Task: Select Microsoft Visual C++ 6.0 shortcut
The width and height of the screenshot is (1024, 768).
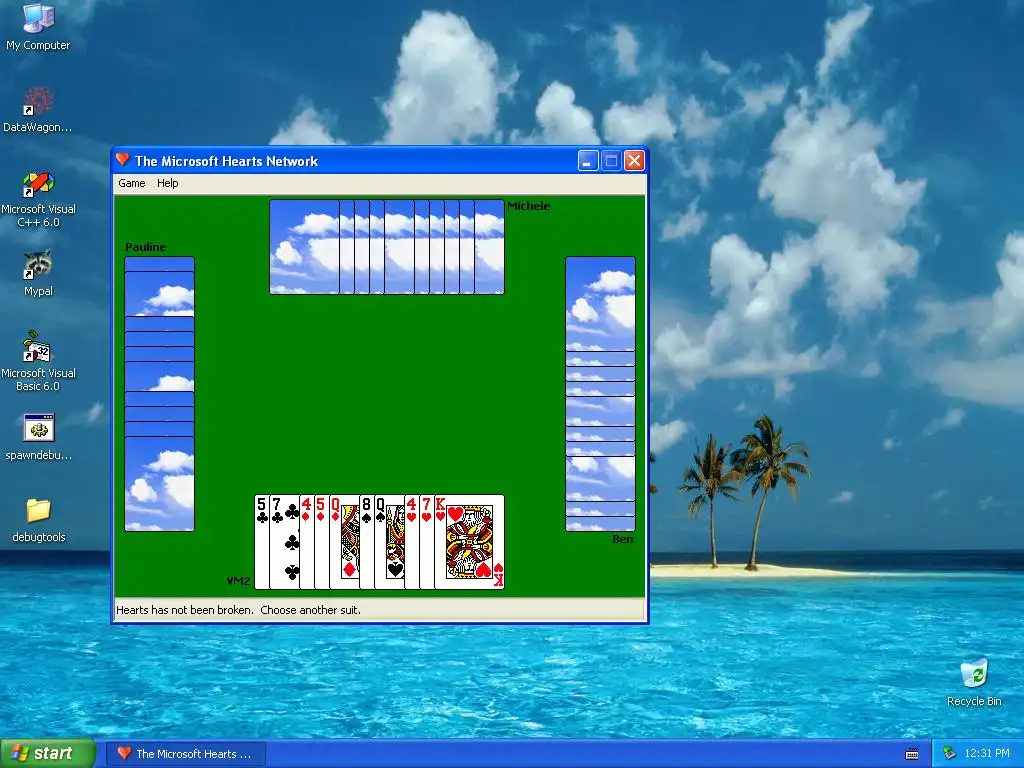Action: click(x=38, y=199)
